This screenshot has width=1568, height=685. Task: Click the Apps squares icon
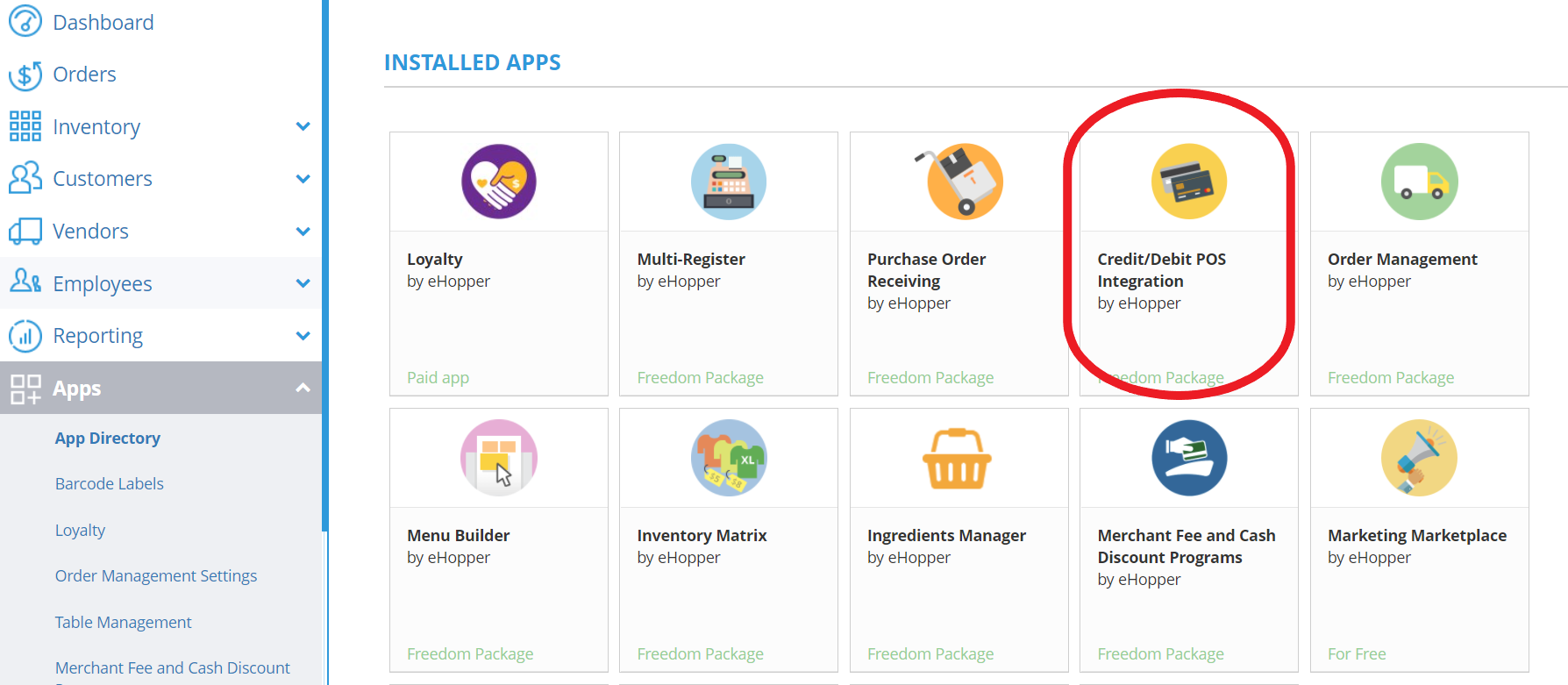point(25,389)
